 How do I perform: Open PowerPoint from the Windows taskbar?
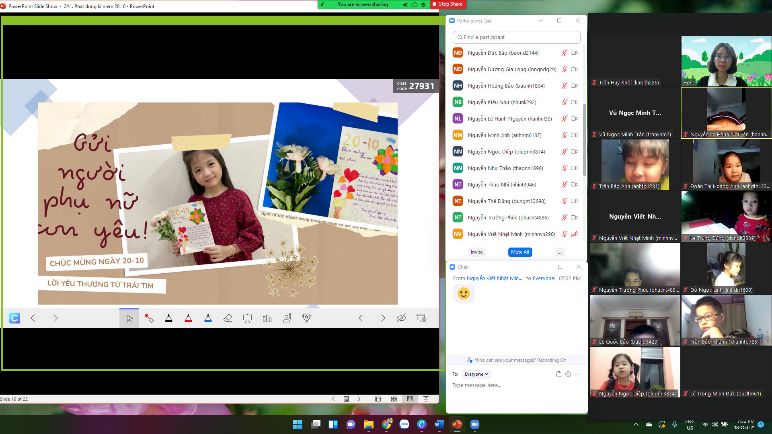tap(457, 424)
